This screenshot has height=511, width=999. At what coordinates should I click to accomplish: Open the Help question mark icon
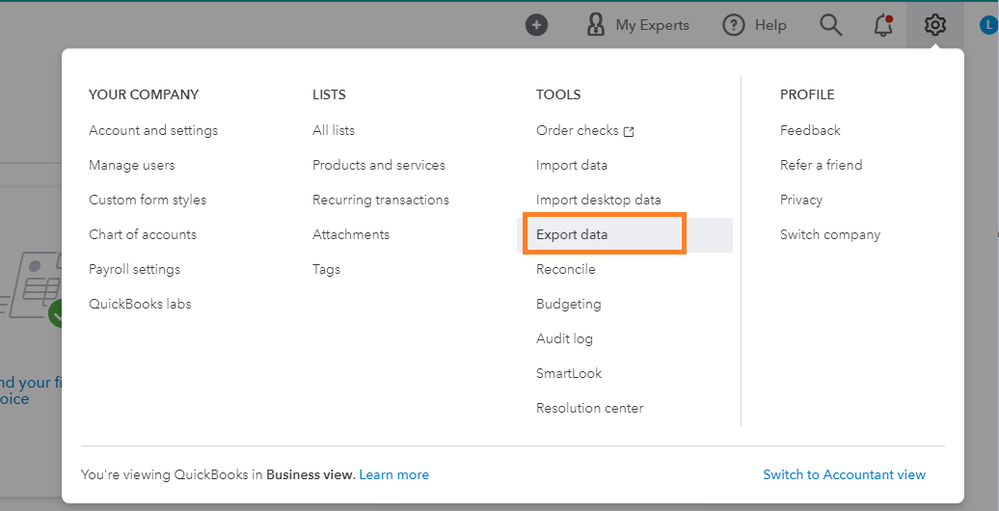734,25
